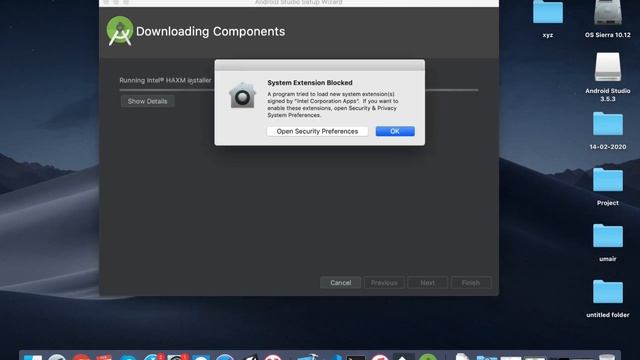This screenshot has height=360, width=640.
Task: Click the grayed-out Previous button
Action: tap(384, 282)
